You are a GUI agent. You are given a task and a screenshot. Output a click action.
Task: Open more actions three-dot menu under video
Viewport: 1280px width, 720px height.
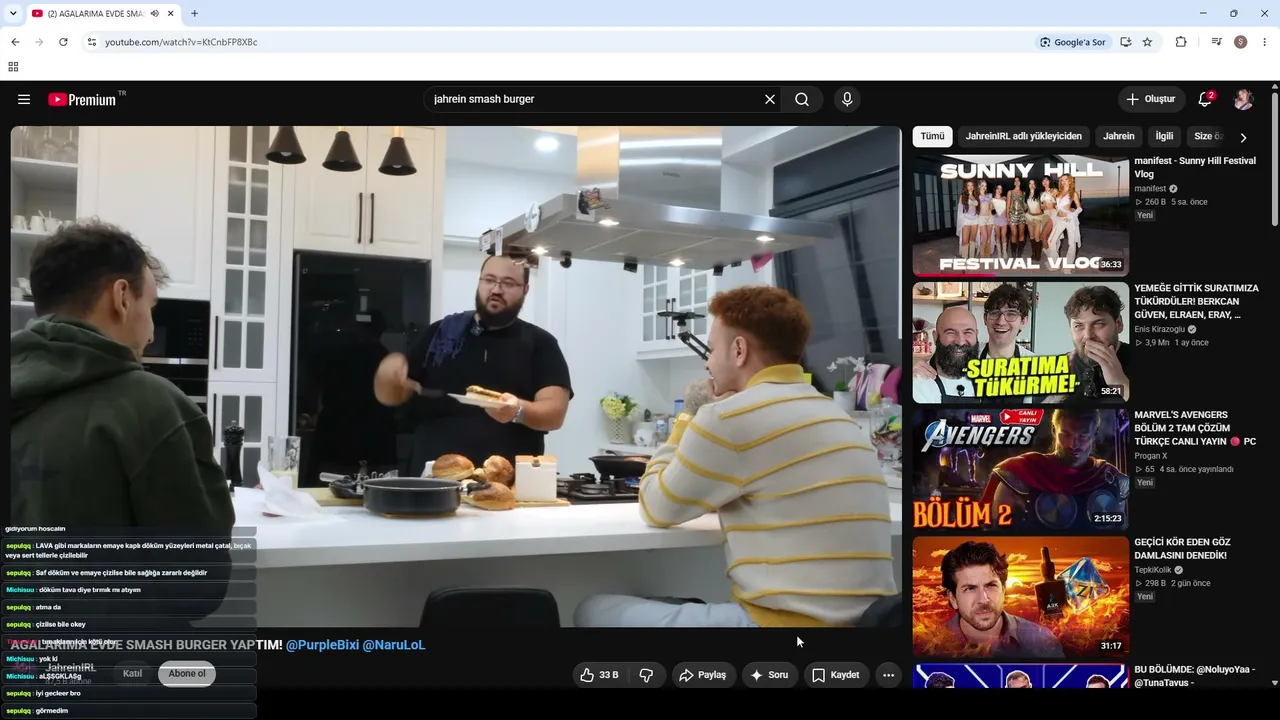888,675
